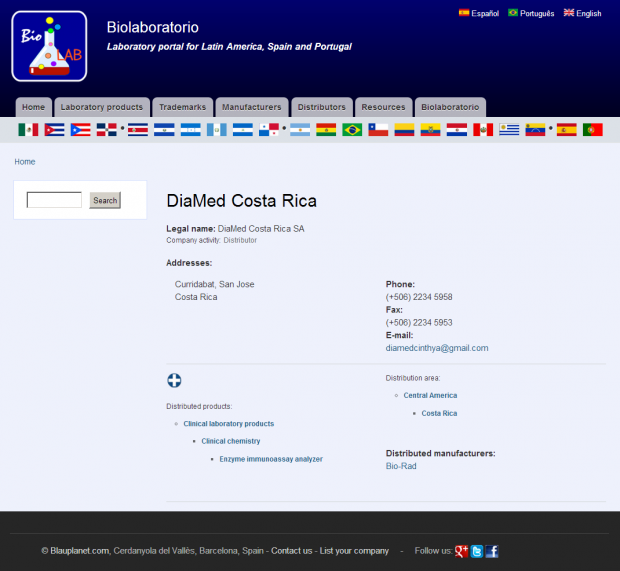
Task: Open the Distributors tab
Action: click(322, 107)
